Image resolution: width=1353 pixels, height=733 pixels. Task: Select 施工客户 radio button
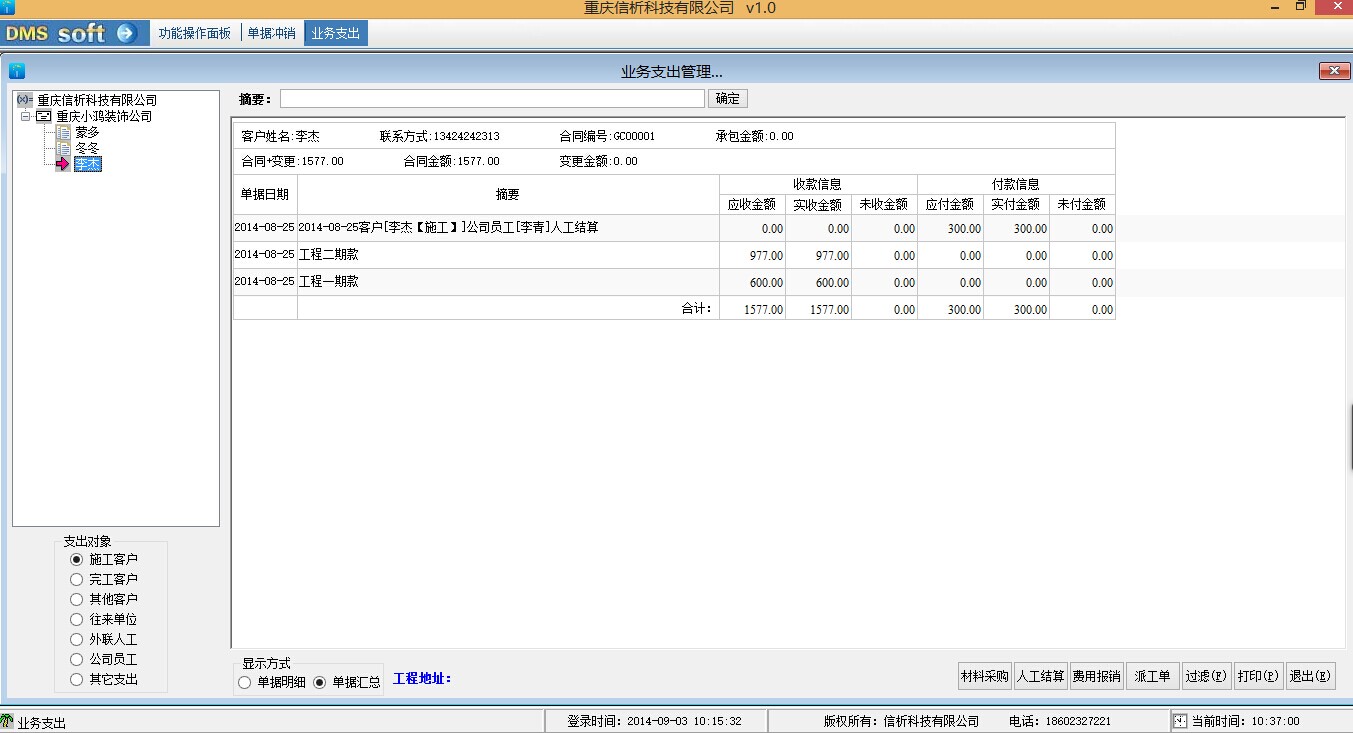point(76,559)
